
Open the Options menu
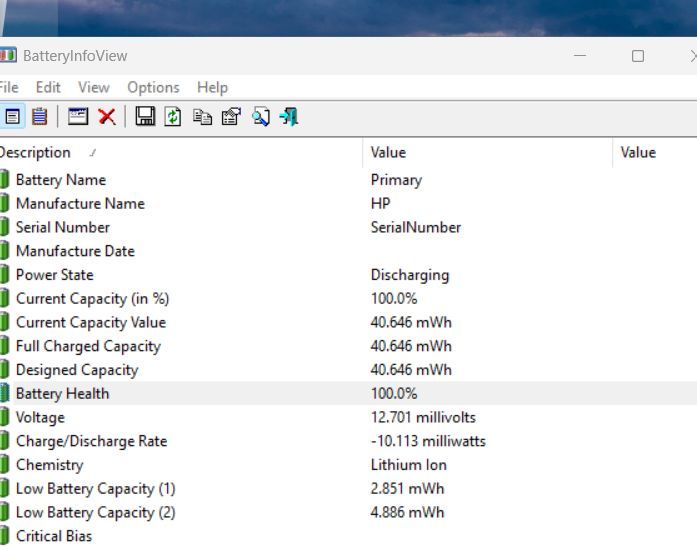click(x=153, y=87)
